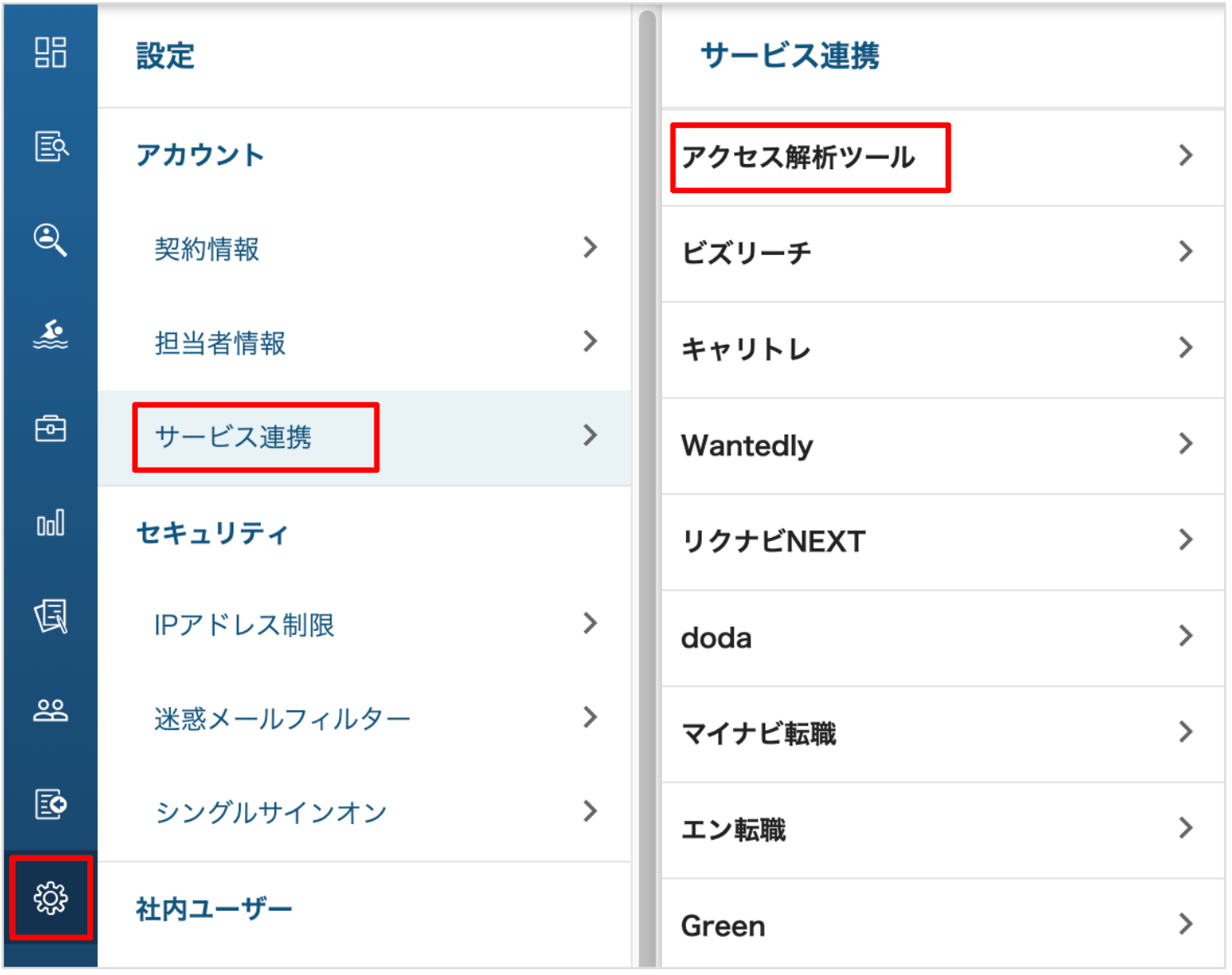The image size is (1232, 975).
Task: Click the settings panel vertical scrollbar
Action: (x=647, y=487)
